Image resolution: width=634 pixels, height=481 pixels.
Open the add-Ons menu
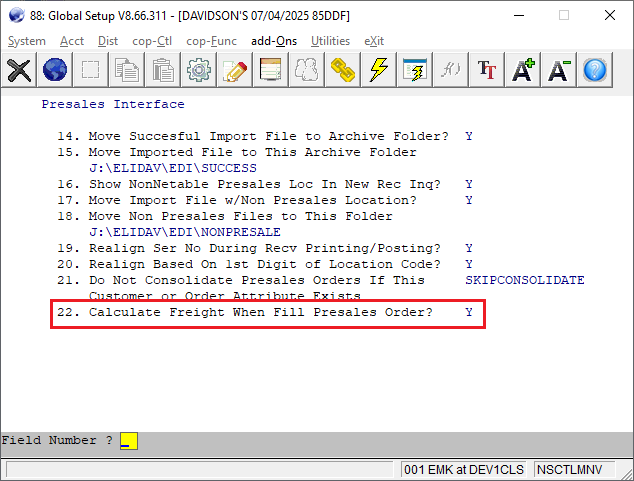pyautogui.click(x=275, y=41)
